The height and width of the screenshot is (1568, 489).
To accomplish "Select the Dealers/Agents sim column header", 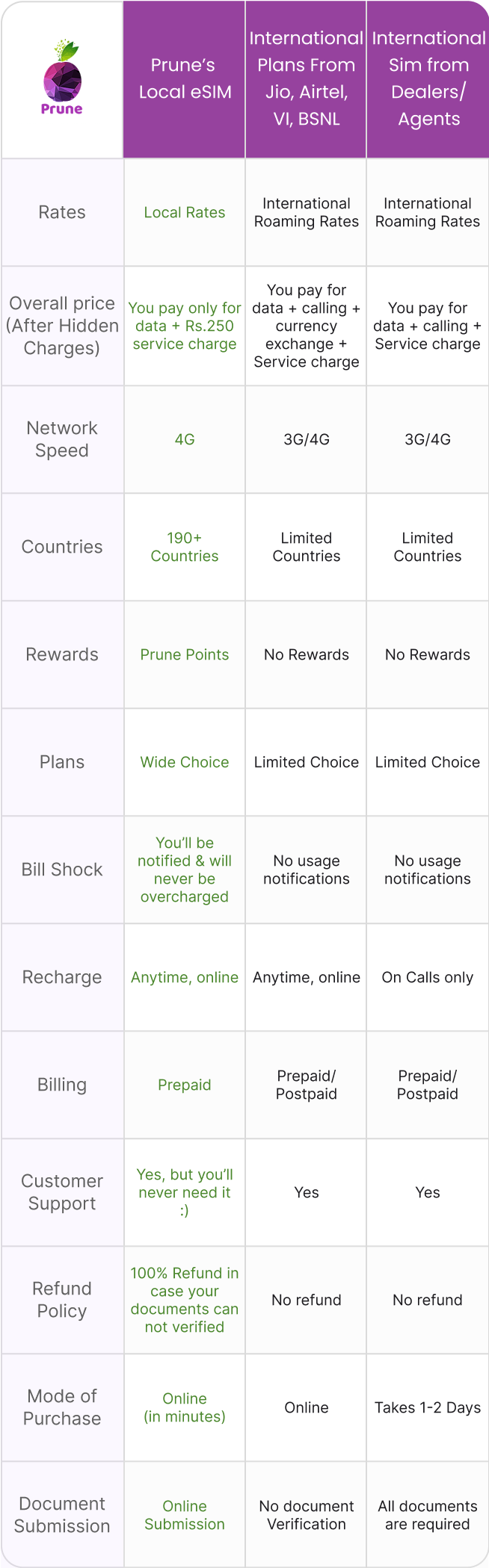I will tap(428, 78).
